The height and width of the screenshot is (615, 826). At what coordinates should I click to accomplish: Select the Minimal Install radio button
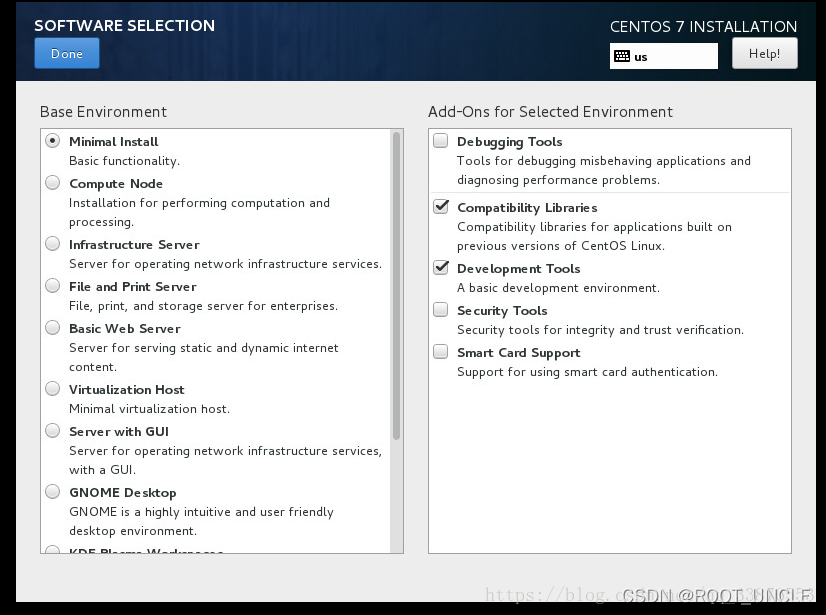coord(53,141)
